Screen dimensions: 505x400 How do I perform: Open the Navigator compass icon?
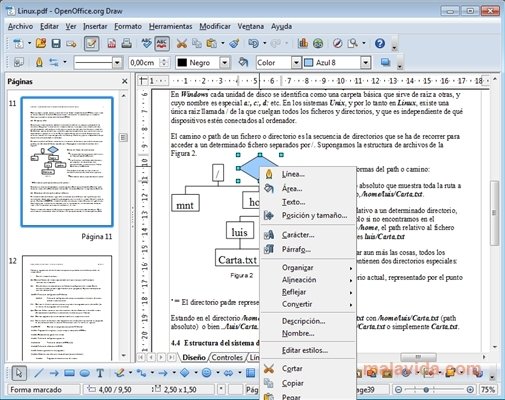338,43
